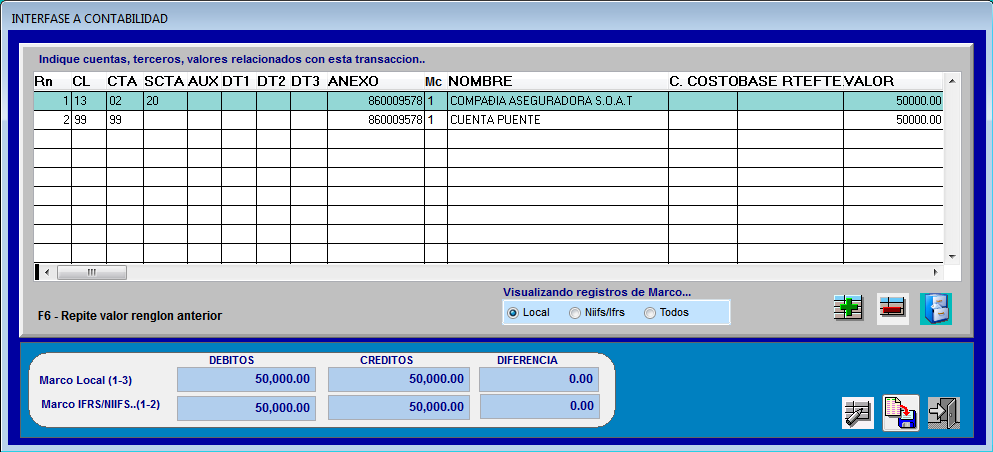
Task: Click the ANEXO column header
Action: point(376,81)
